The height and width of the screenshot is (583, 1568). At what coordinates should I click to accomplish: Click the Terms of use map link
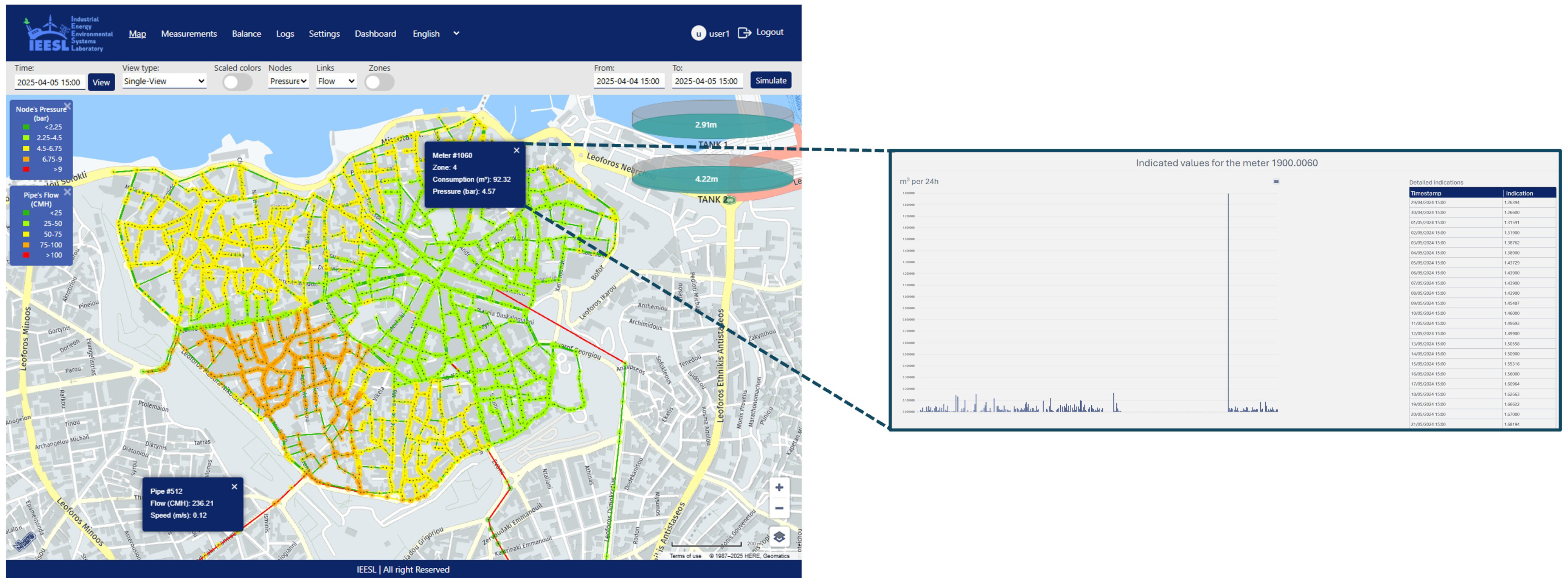[x=685, y=556]
